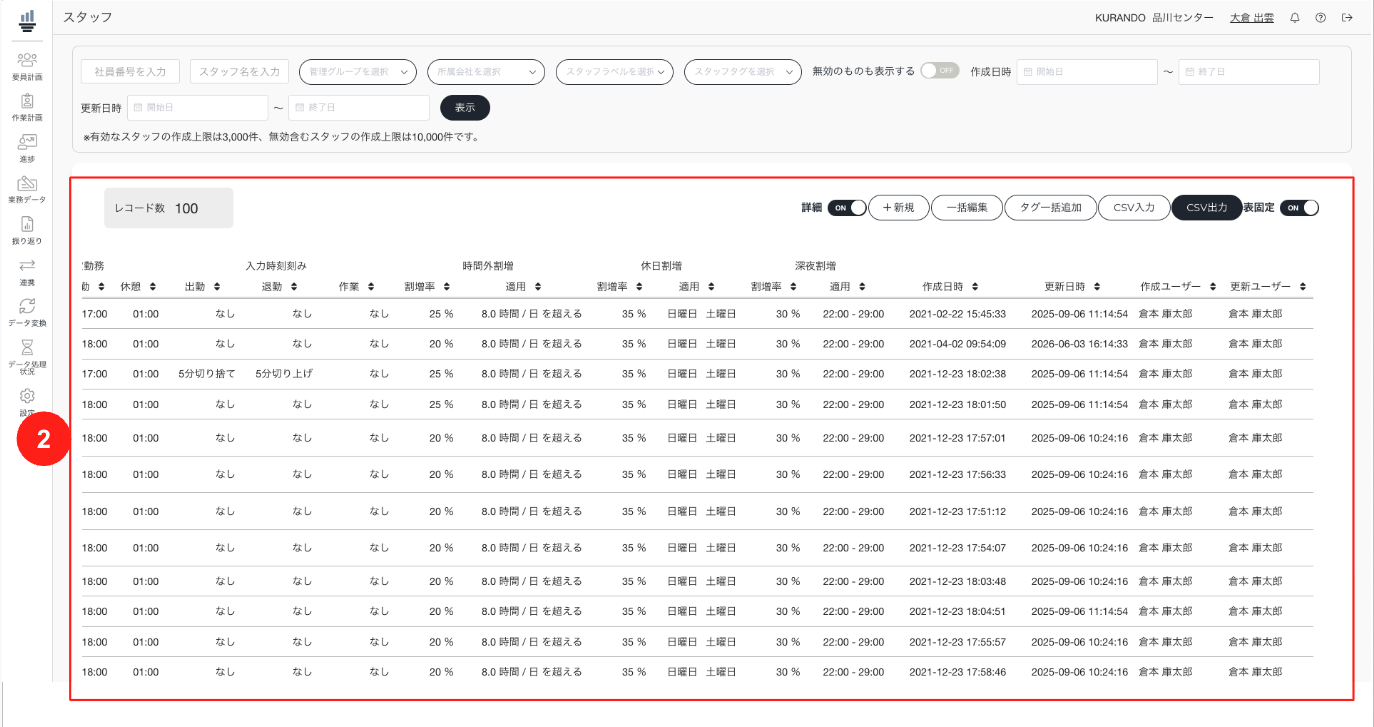Click the 社員番号を入力 field
1374x727 pixels.
coord(130,72)
